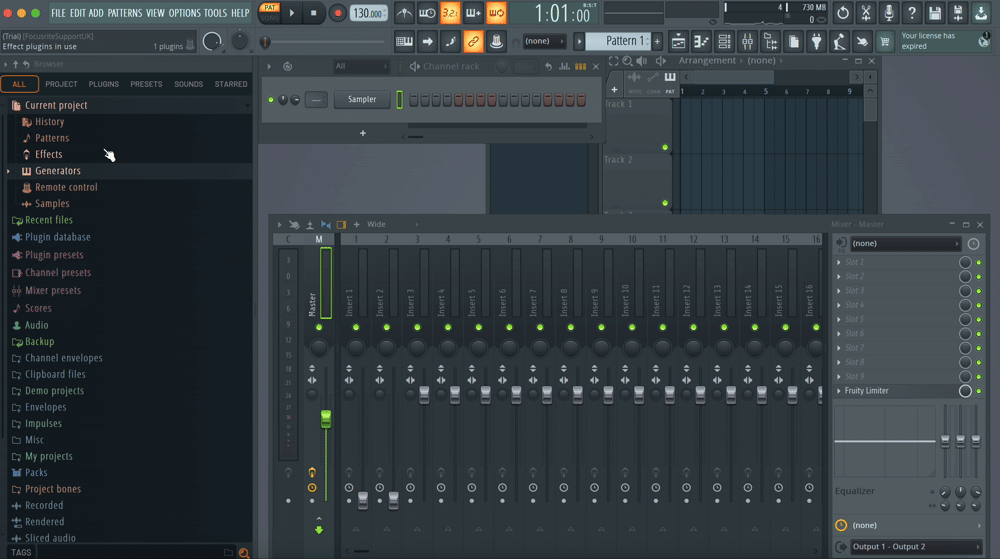The width and height of the screenshot is (1000, 559).
Task: Expand the Generators tree item
Action: 8,171
